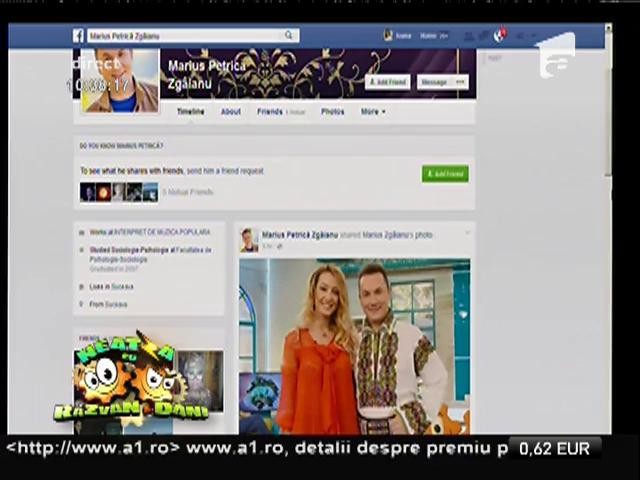Click the browser scroll-up arrow
The height and width of the screenshot is (480, 640).
pos(608,29)
